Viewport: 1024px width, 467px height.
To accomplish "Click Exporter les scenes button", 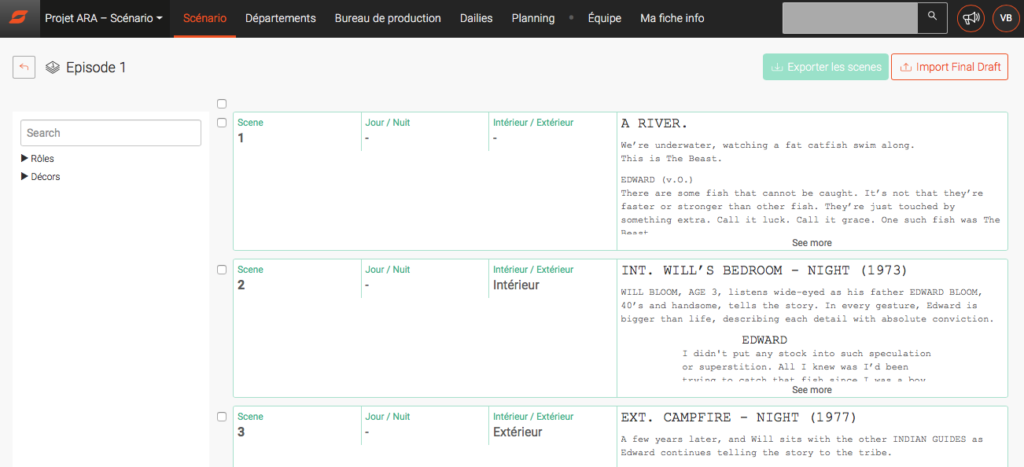I will [x=824, y=67].
